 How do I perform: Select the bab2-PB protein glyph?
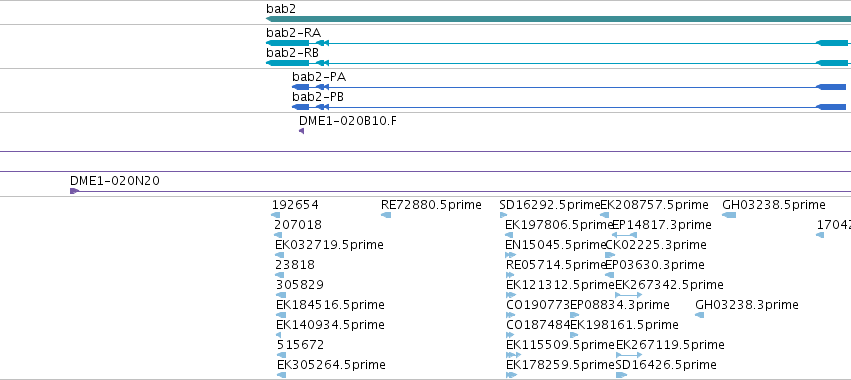[569, 107]
